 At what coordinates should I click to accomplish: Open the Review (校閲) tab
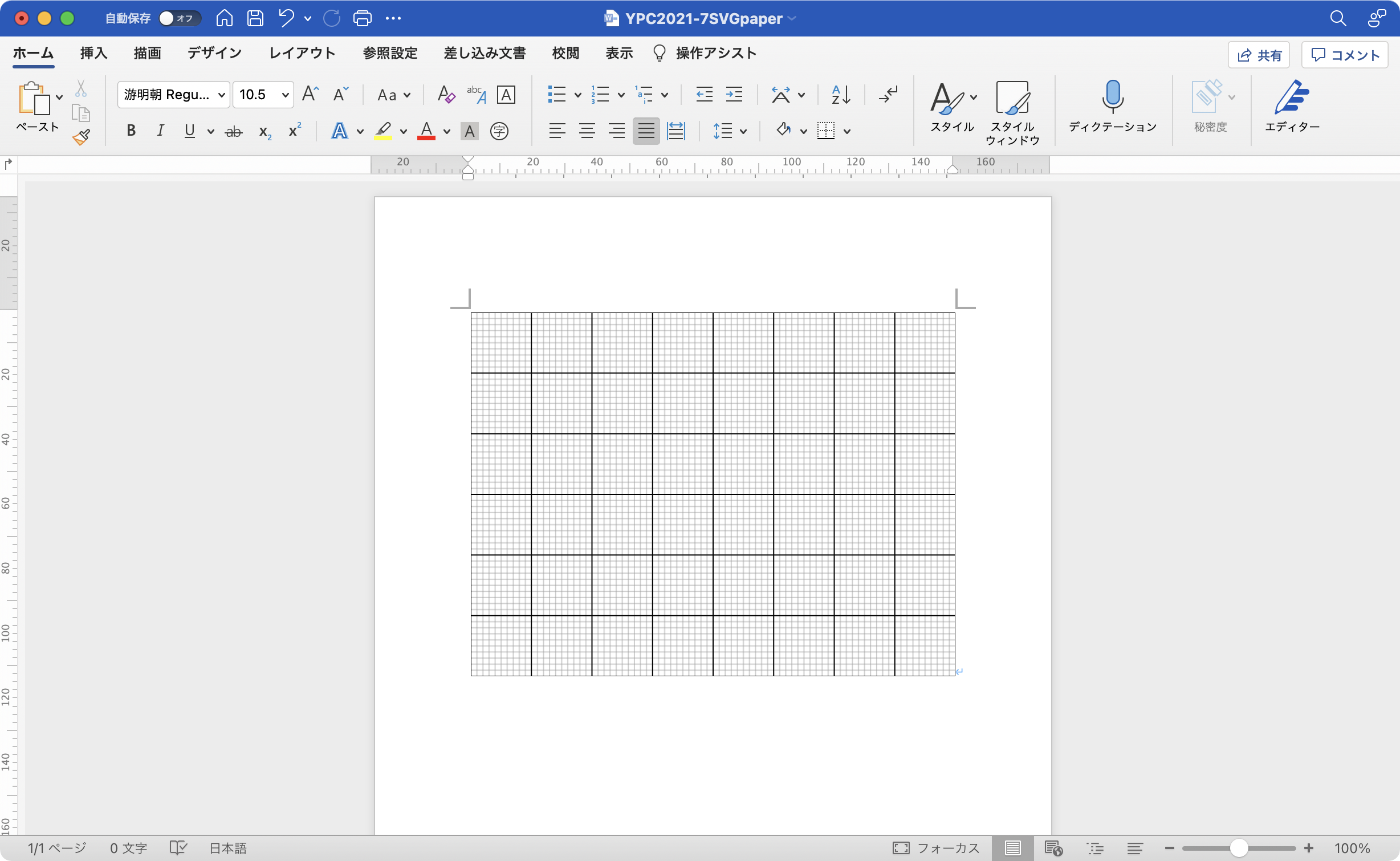566,54
